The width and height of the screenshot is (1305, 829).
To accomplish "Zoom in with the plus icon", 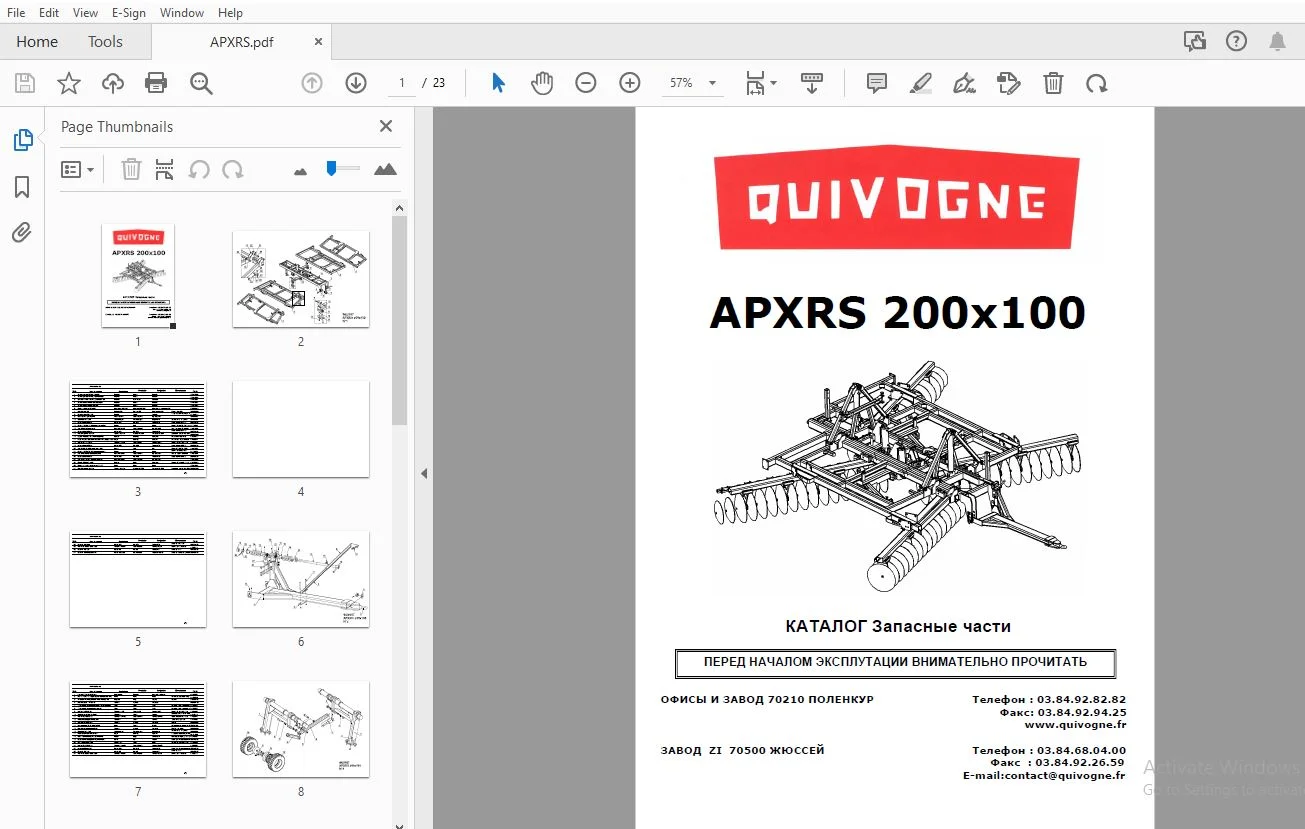I will point(630,84).
